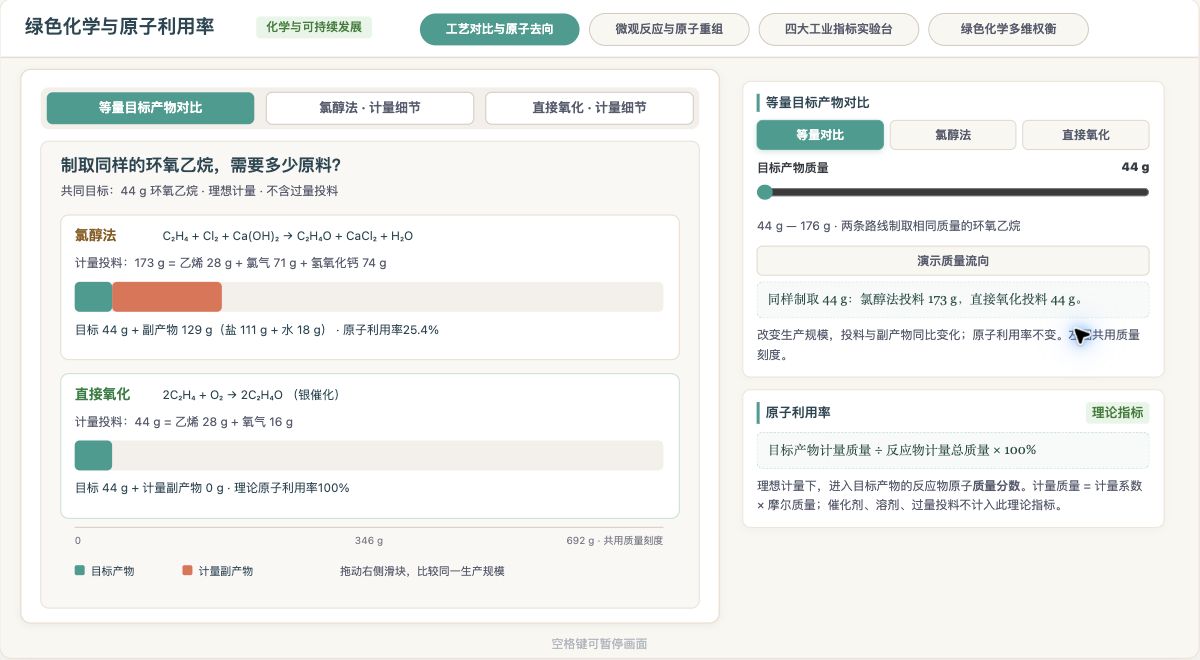This screenshot has width=1200, height=660.
Task: Click the heading 制取同样的环氧乙烷，需要多少原料？
Action: pyautogui.click(x=201, y=165)
